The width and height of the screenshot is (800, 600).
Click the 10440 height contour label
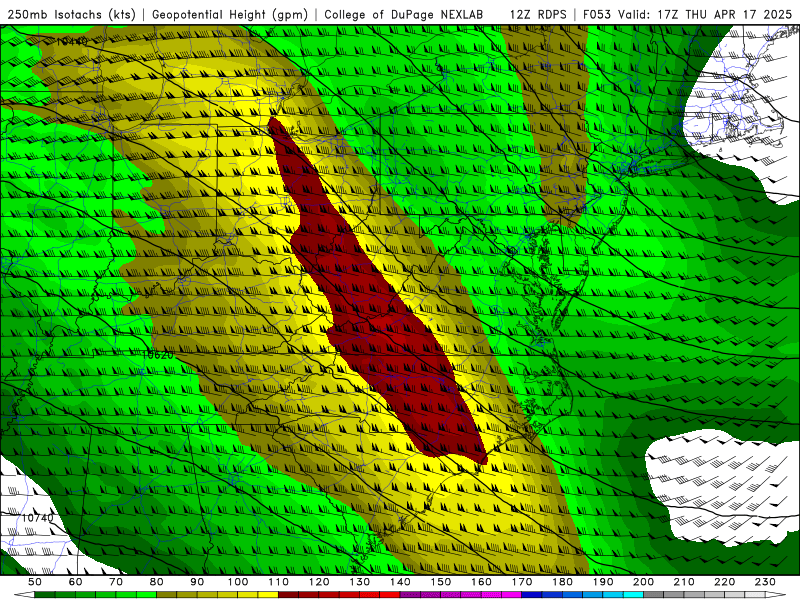pyautogui.click(x=71, y=41)
